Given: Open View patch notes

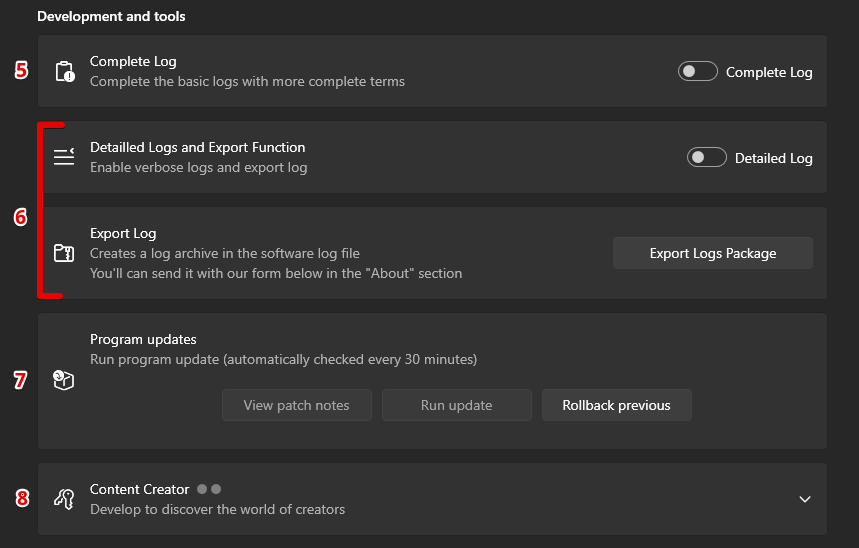Looking at the screenshot, I should coord(297,405).
